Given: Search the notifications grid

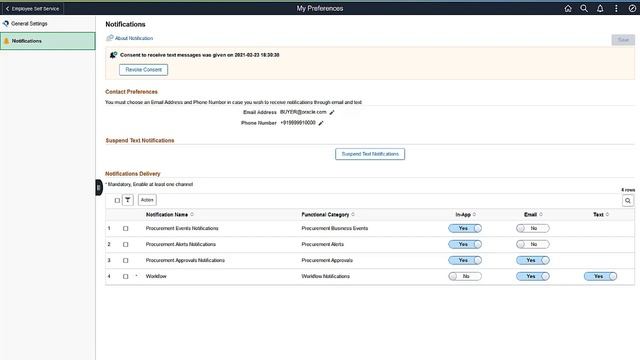Looking at the screenshot, I should tap(628, 200).
